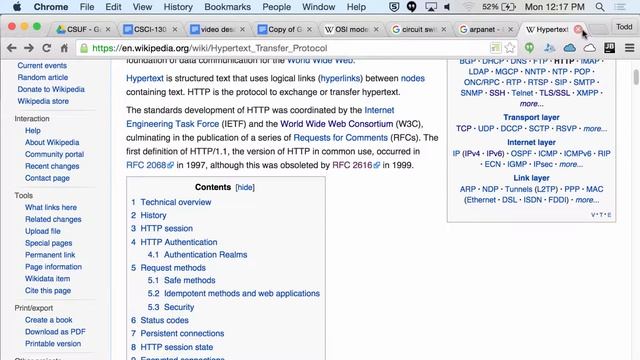Open the ARP link in Link layer
Viewport: 640px width, 360px height.
(x=468, y=189)
